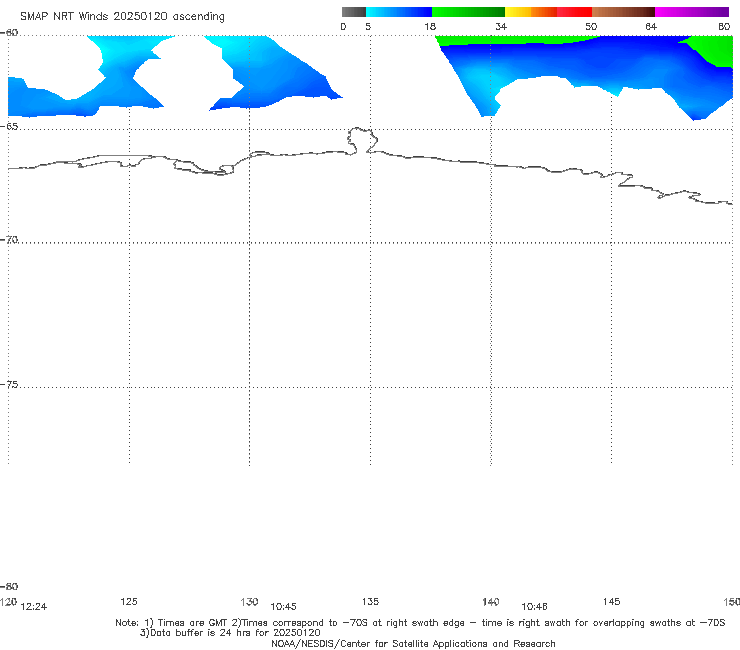
Task: Pick the red segment of the color bar
Action: pos(574,12)
